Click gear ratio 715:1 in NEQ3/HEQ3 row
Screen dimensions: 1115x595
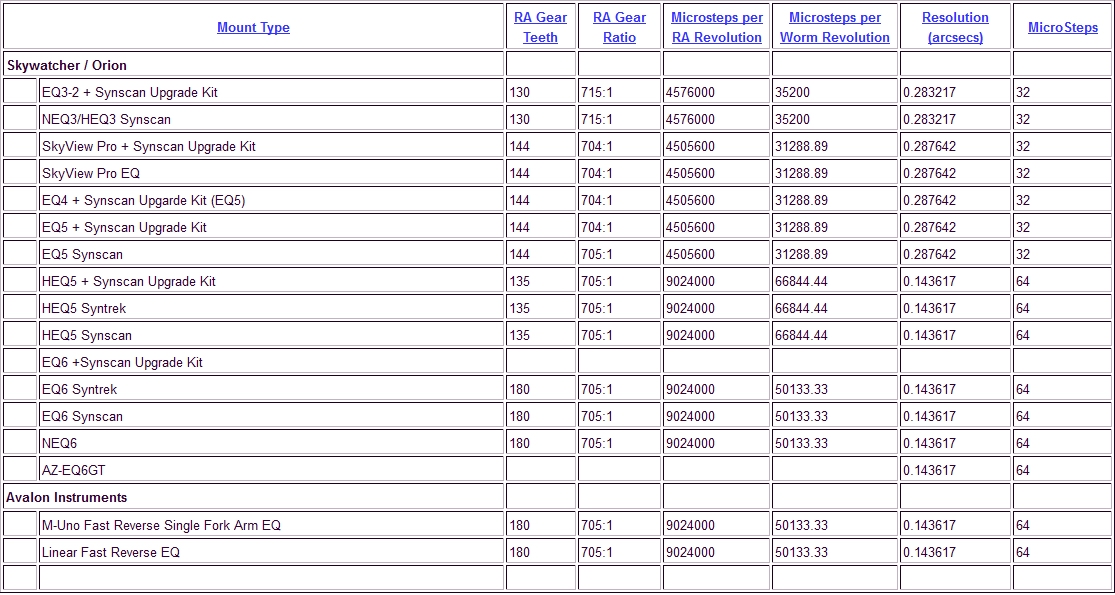tap(597, 119)
